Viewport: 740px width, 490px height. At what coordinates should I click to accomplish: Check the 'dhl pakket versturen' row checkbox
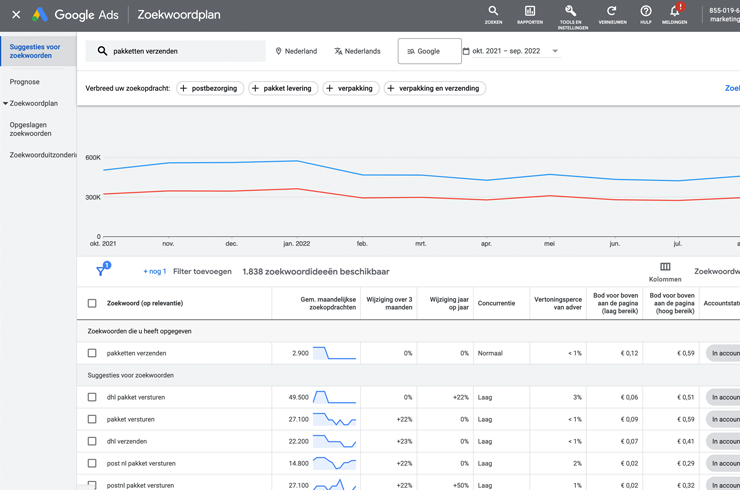pyautogui.click(x=92, y=397)
